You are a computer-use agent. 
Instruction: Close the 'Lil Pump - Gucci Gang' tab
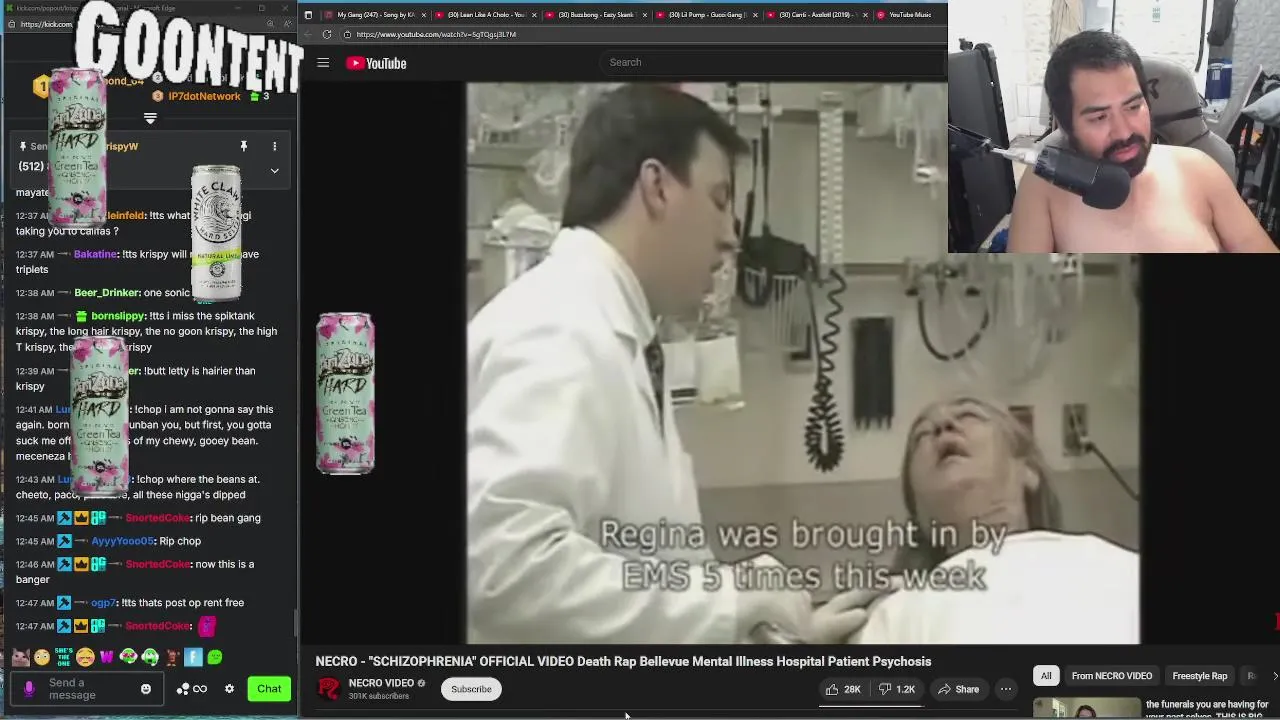click(x=755, y=15)
